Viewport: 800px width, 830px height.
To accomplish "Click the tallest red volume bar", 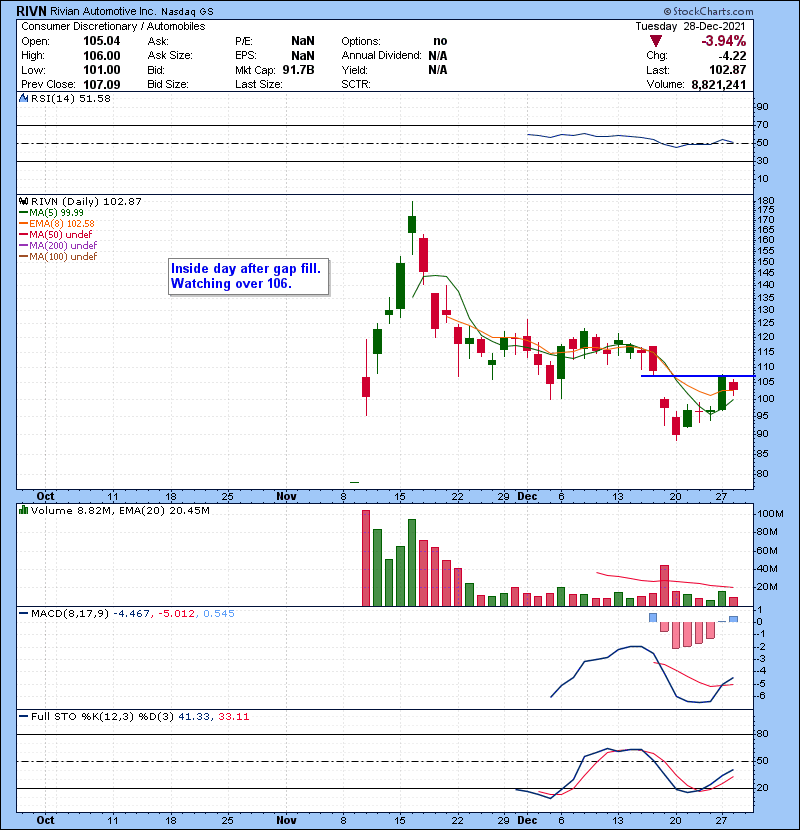I will coord(366,558).
